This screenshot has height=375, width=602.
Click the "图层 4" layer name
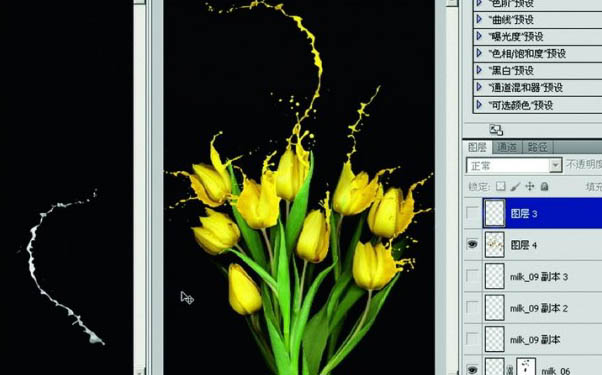point(524,245)
